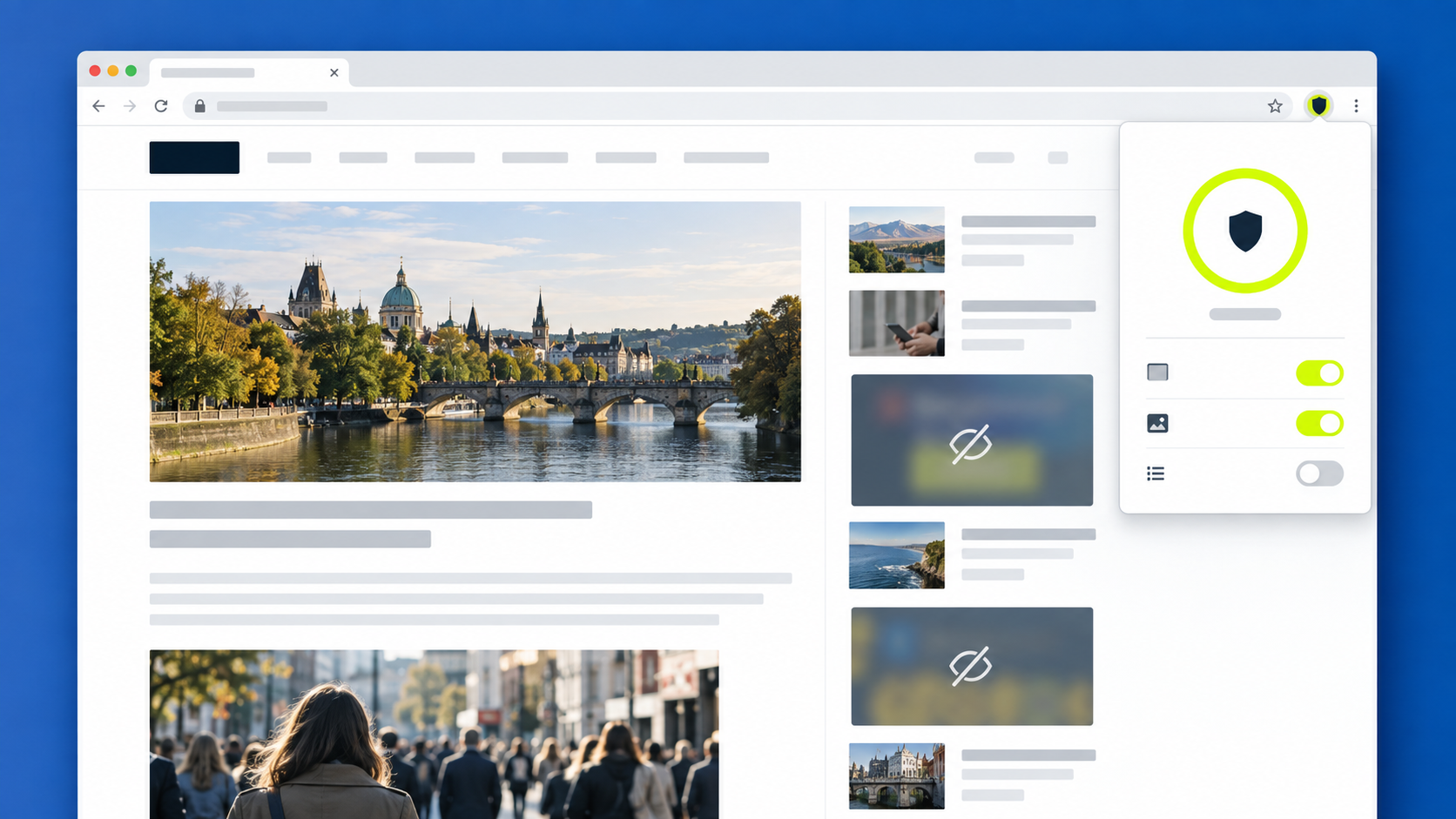Click the dark site logo in the header

click(x=194, y=158)
